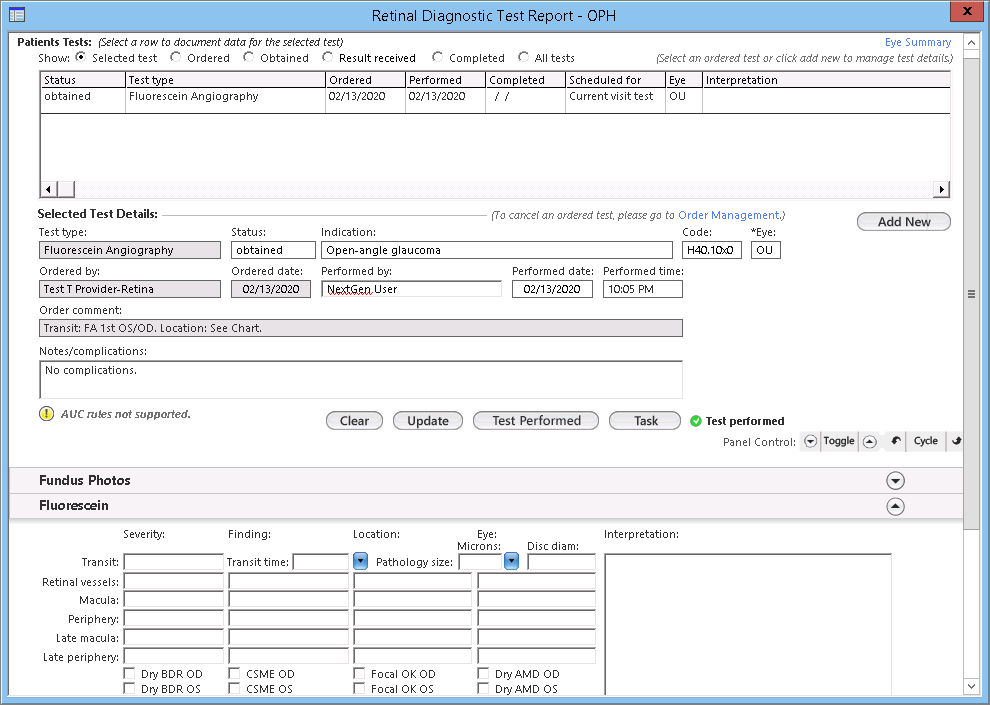Select the Ordered radio button
Image resolution: width=990 pixels, height=705 pixels.
pos(176,57)
